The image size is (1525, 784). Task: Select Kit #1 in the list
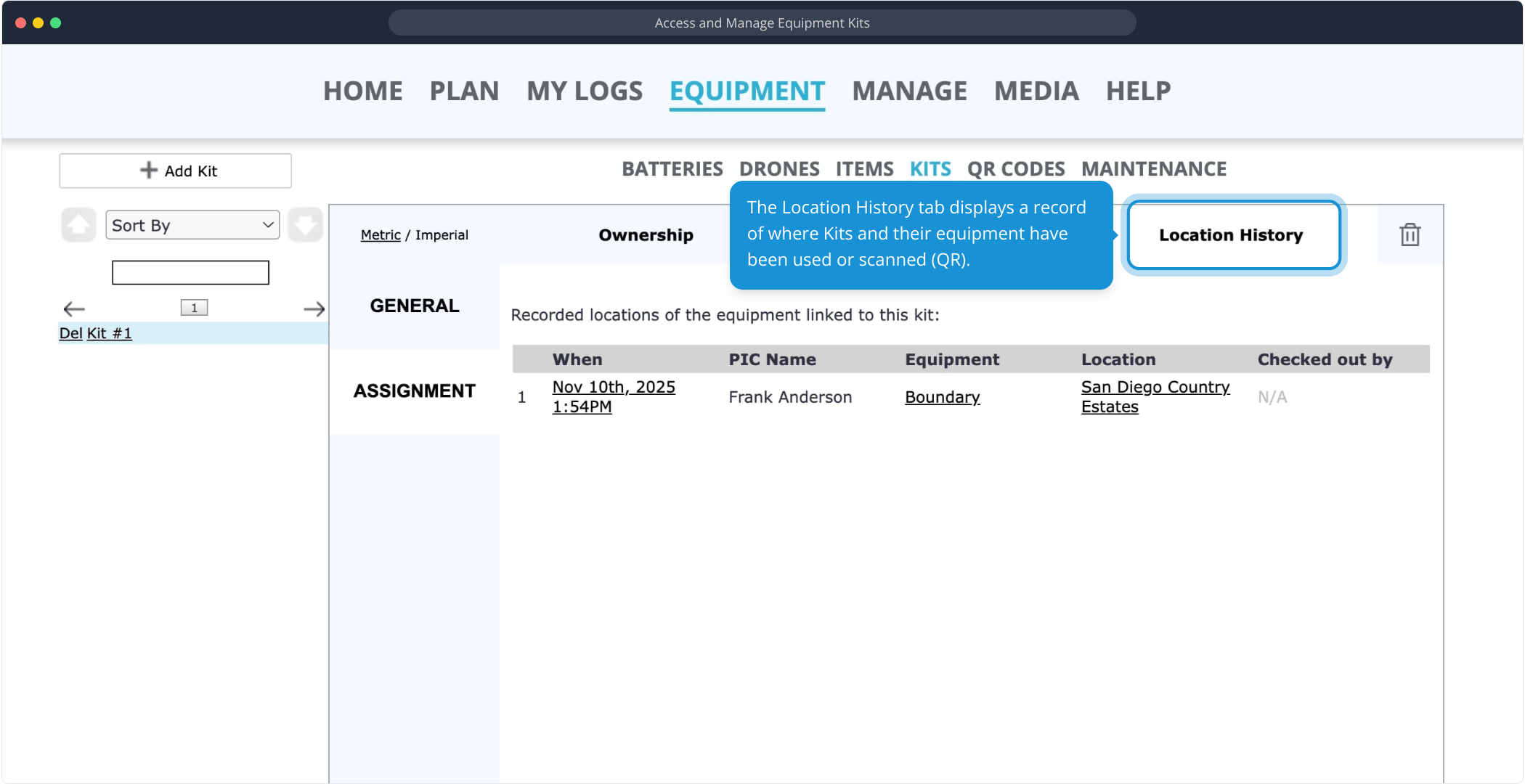pos(110,333)
